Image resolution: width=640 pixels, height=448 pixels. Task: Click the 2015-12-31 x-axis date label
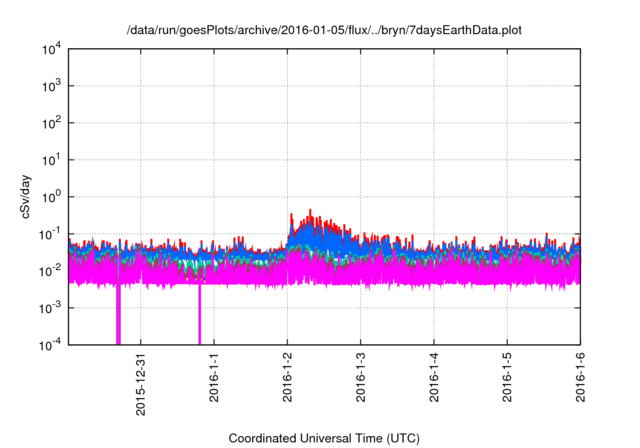point(140,385)
